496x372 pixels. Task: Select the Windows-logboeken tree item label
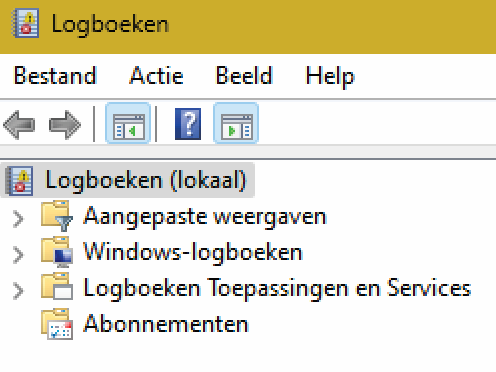[x=193, y=252]
